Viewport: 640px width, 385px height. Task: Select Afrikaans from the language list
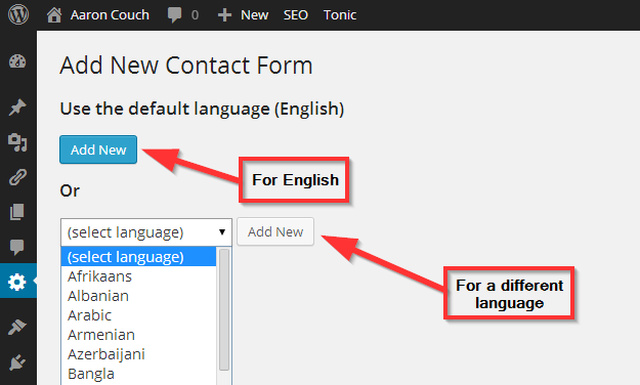(x=138, y=276)
